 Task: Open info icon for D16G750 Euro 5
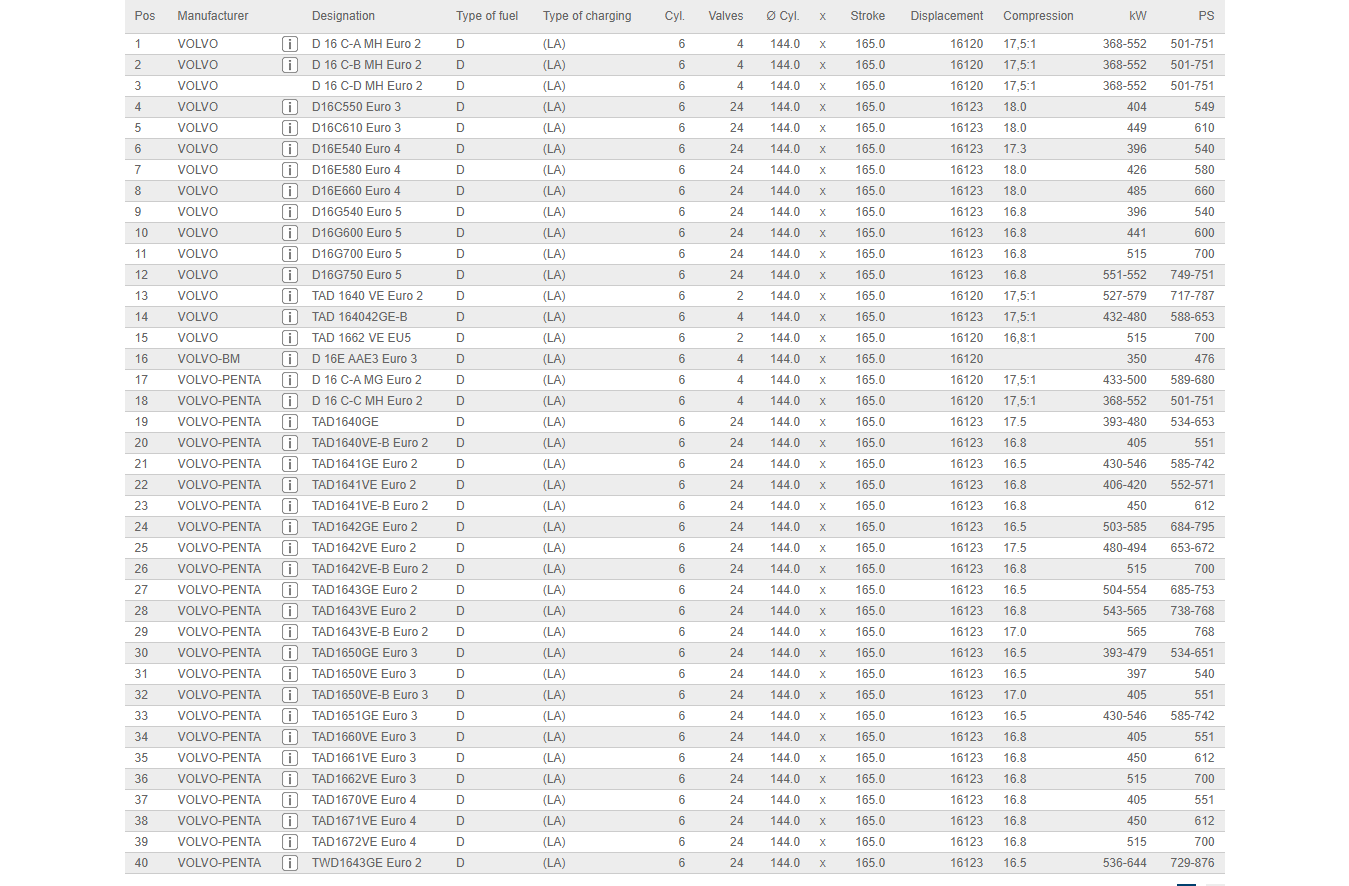coord(290,275)
